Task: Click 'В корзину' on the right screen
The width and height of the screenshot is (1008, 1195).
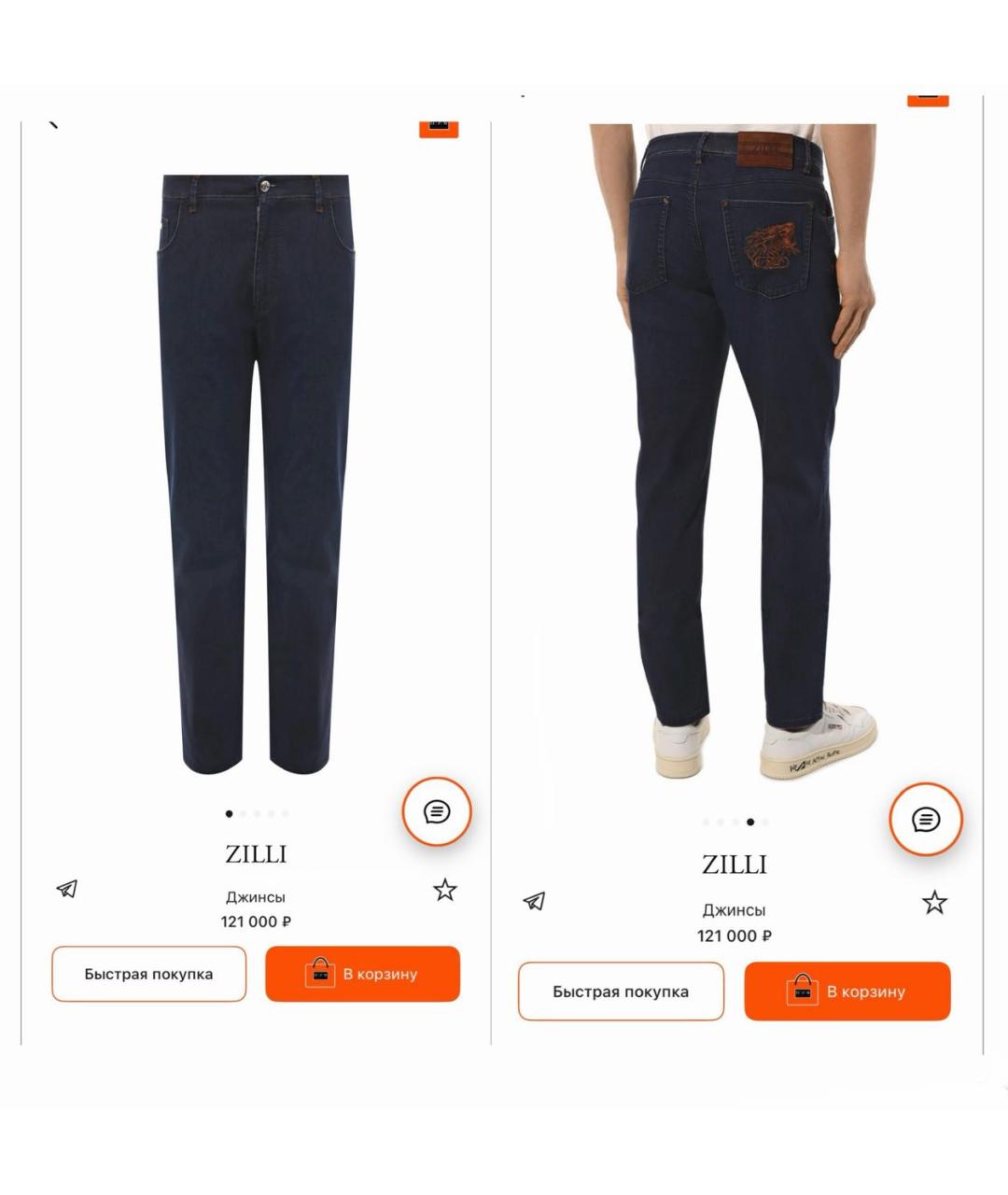Action: pyautogui.click(x=847, y=991)
